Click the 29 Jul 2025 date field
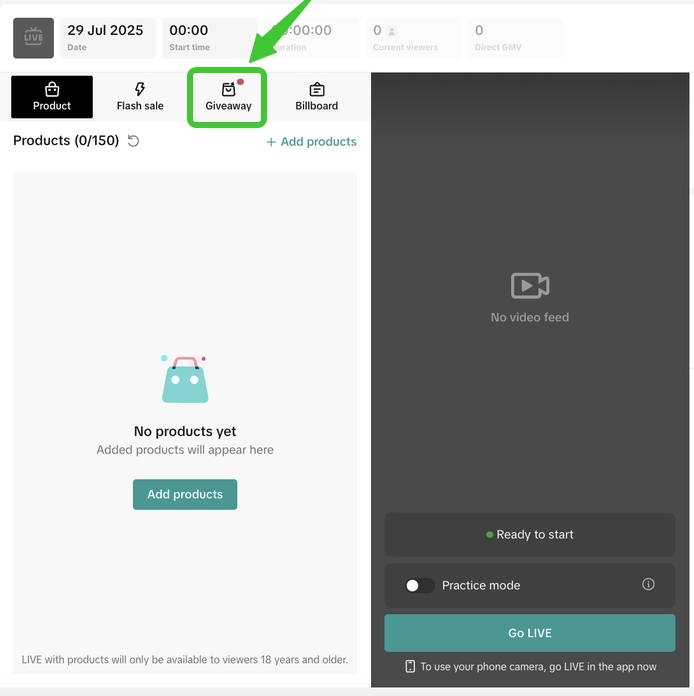Screen dimensions: 694x696 click(x=108, y=38)
